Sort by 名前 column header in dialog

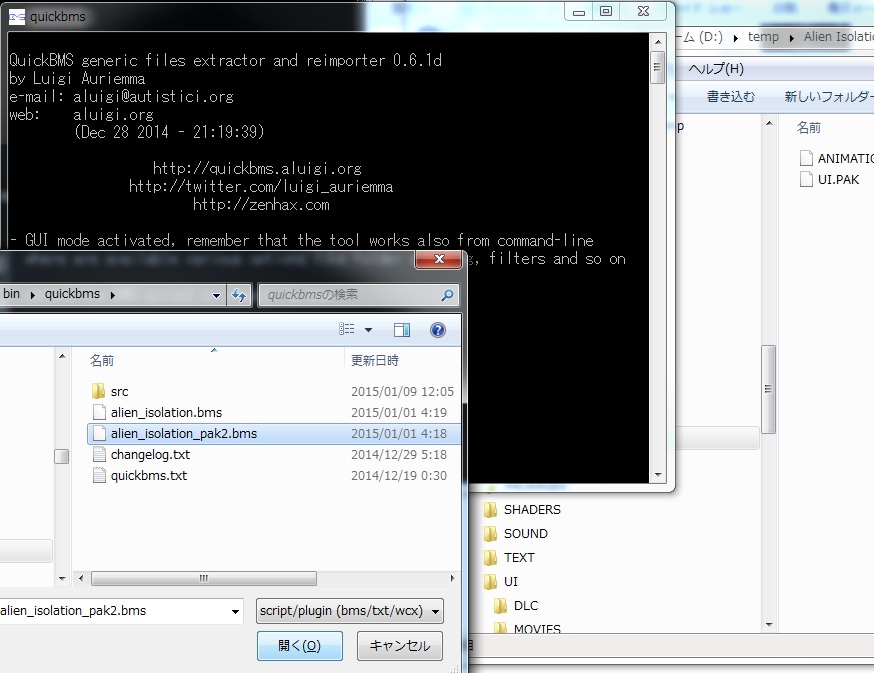102,361
